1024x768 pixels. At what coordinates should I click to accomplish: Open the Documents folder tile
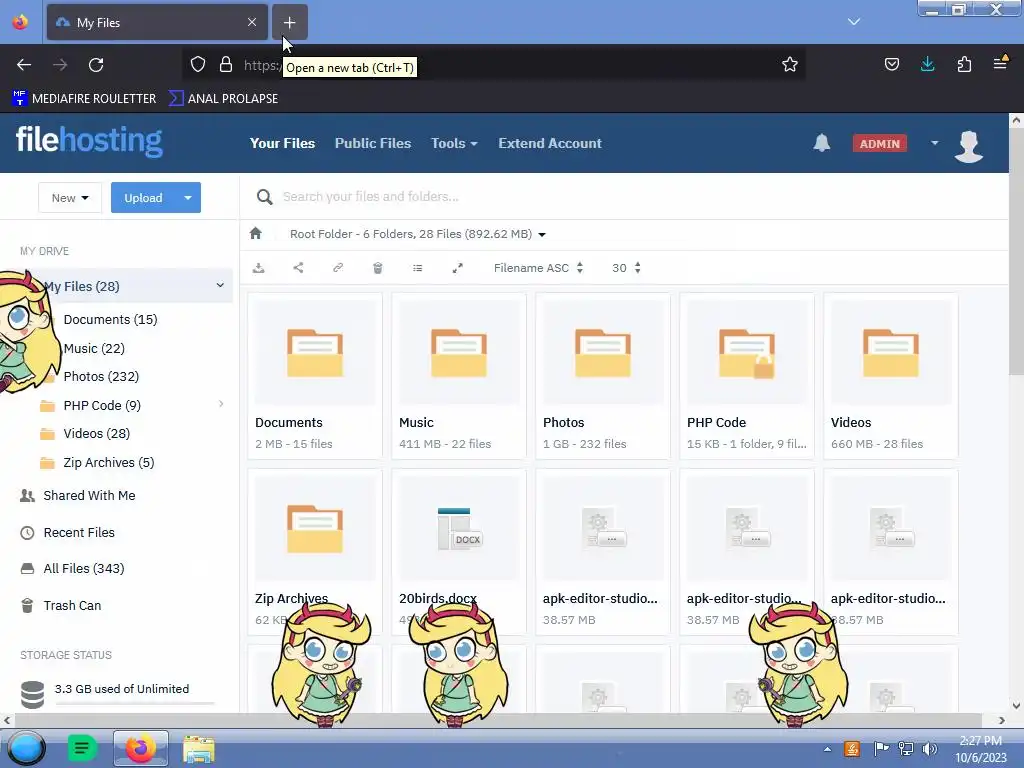[315, 376]
